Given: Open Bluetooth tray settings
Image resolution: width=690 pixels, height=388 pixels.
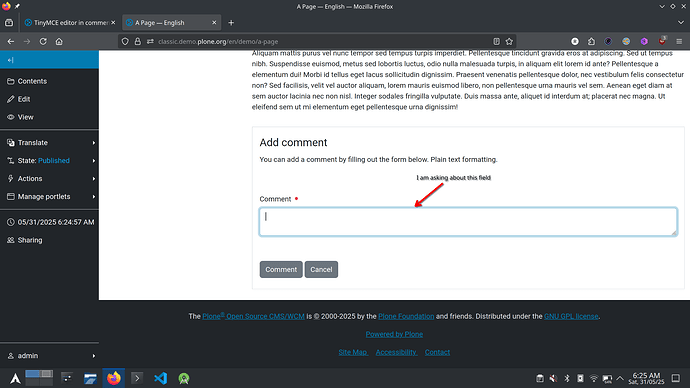Looking at the screenshot, I should click(x=567, y=378).
